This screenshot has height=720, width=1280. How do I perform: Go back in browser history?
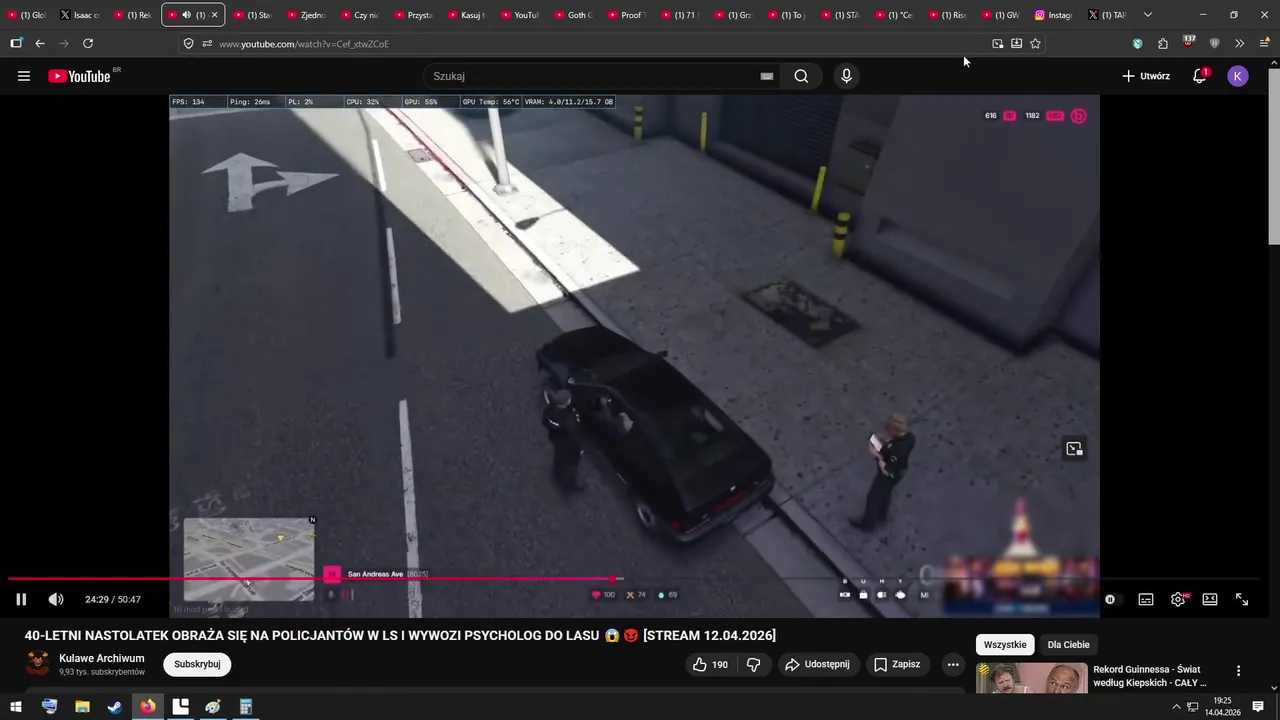[x=40, y=43]
